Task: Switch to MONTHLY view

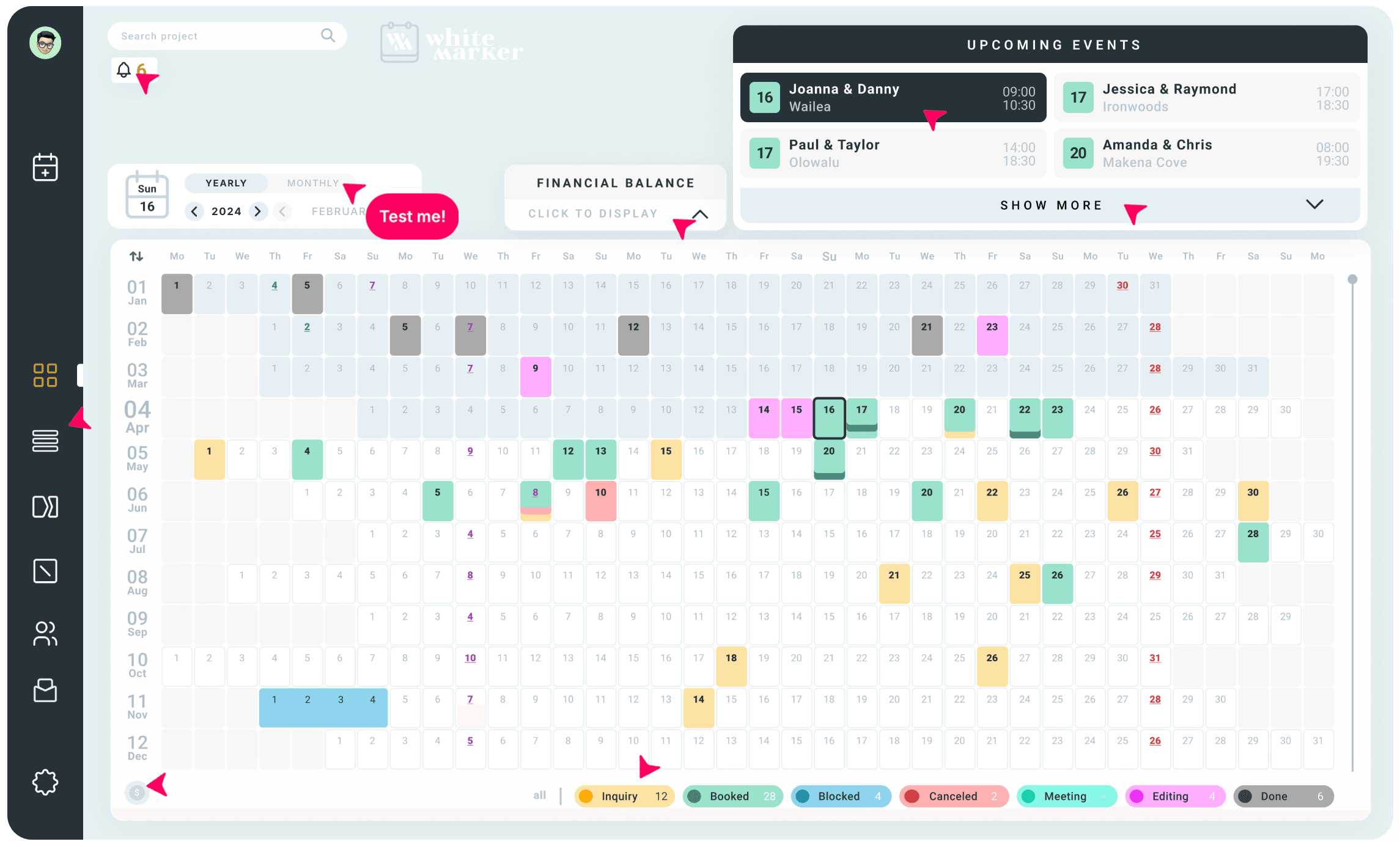Action: [x=313, y=183]
